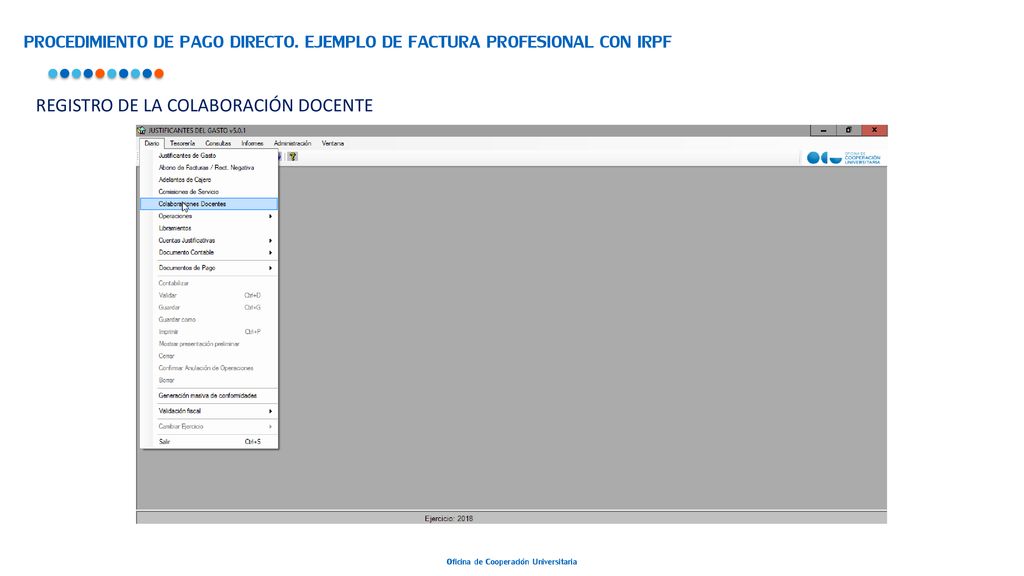The width and height of the screenshot is (1024, 576).
Task: Close the Justificantes del Gasto window
Action: click(874, 130)
